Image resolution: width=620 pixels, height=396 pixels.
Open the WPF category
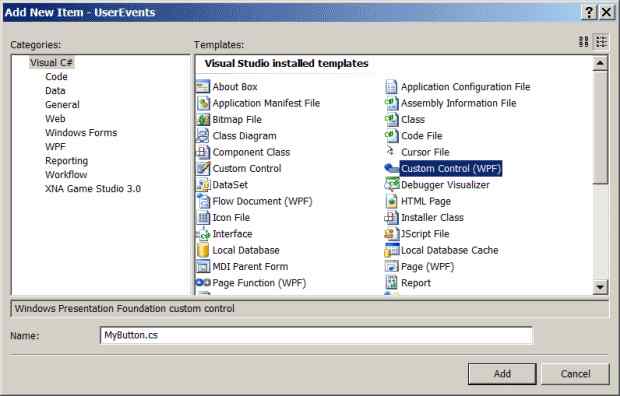pos(55,146)
